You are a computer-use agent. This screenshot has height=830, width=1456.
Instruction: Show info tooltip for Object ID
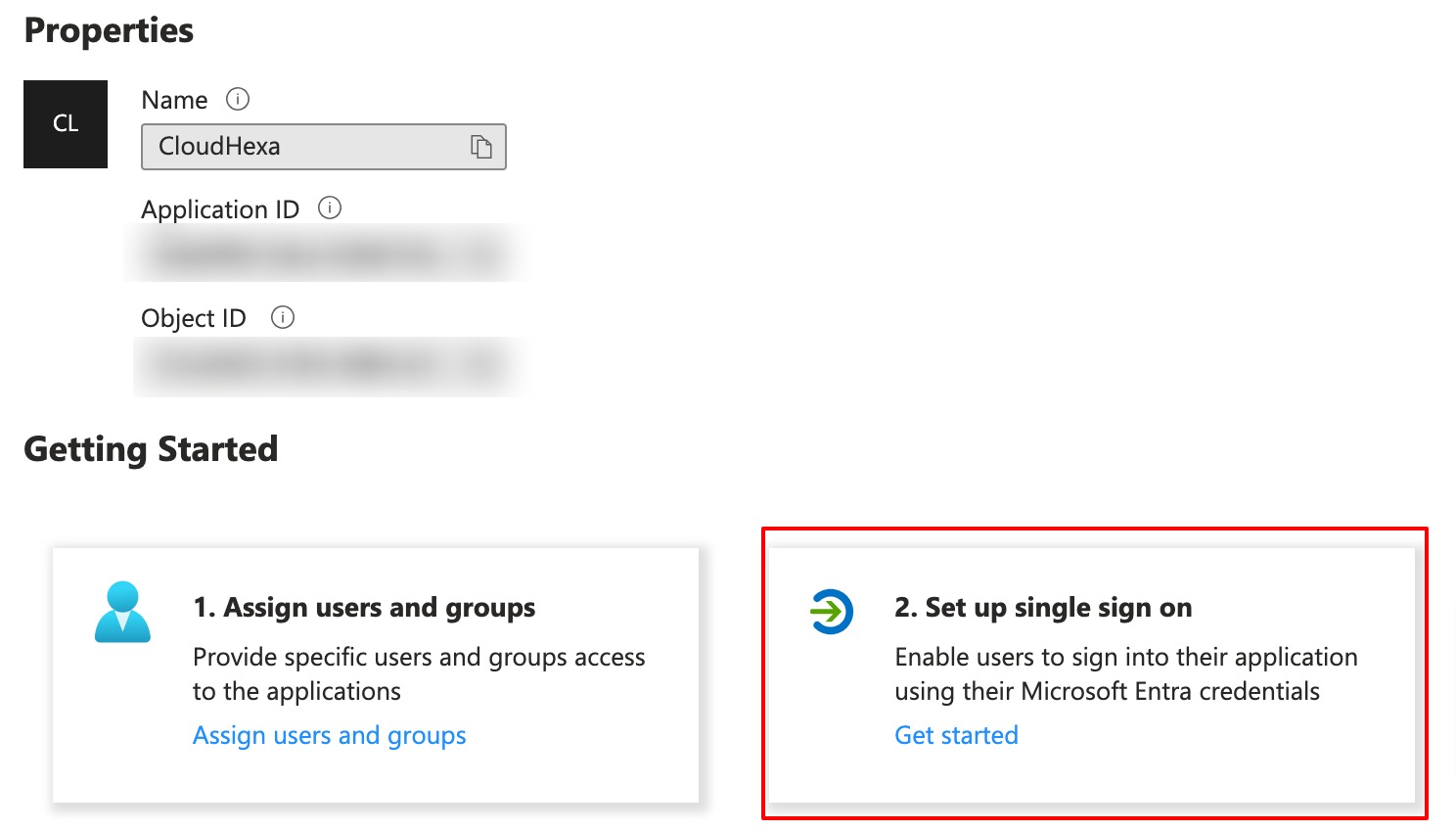tap(283, 317)
